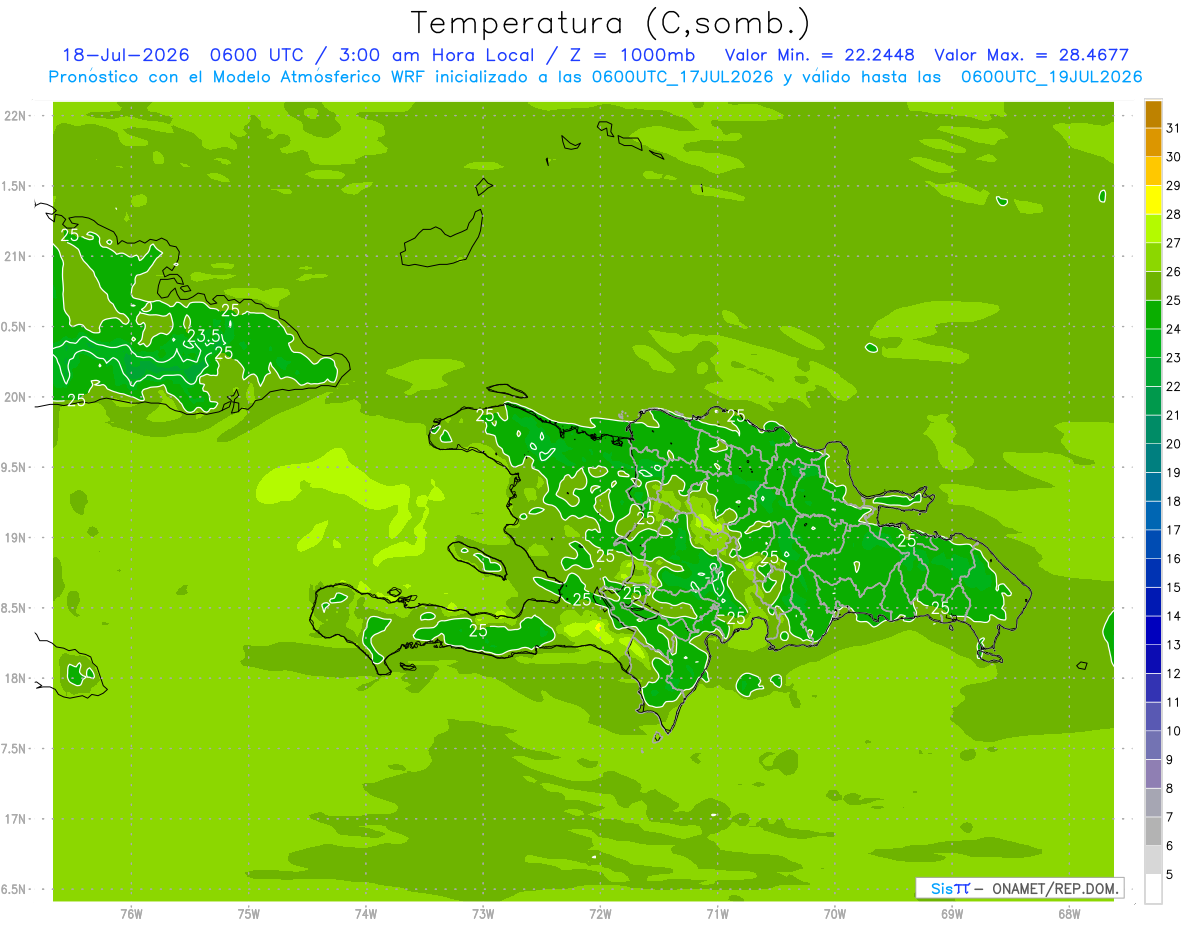Click 'Valor Max. = 28.4677'
The height and width of the screenshot is (927, 1200).
point(1032,56)
